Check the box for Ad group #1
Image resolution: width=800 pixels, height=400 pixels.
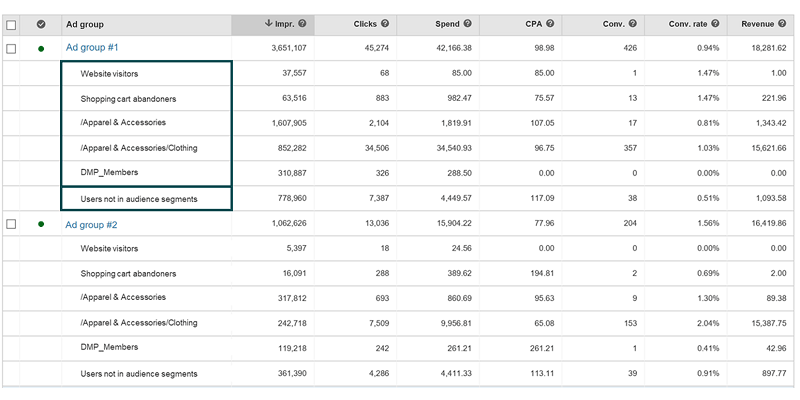coord(11,48)
